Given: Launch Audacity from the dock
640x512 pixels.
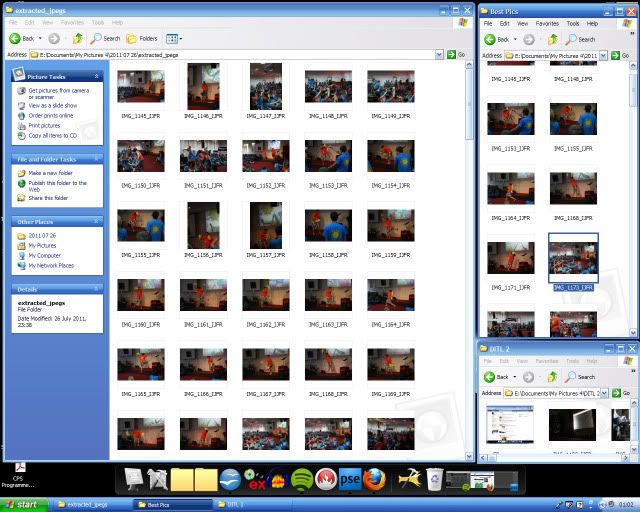Looking at the screenshot, I should tap(279, 480).
